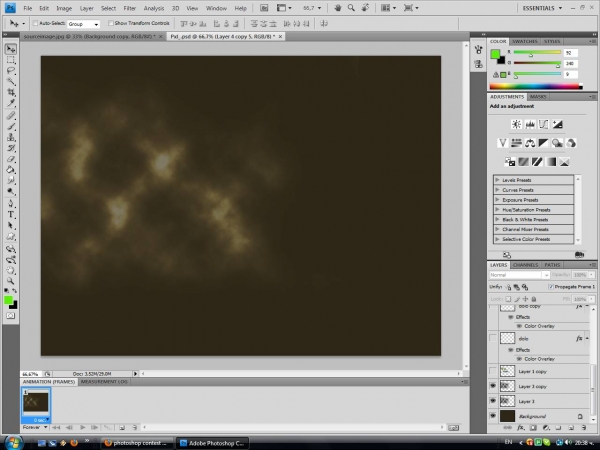Screen dimensions: 600x450
Task: Select the Eyedropper tool
Action: tap(11, 103)
